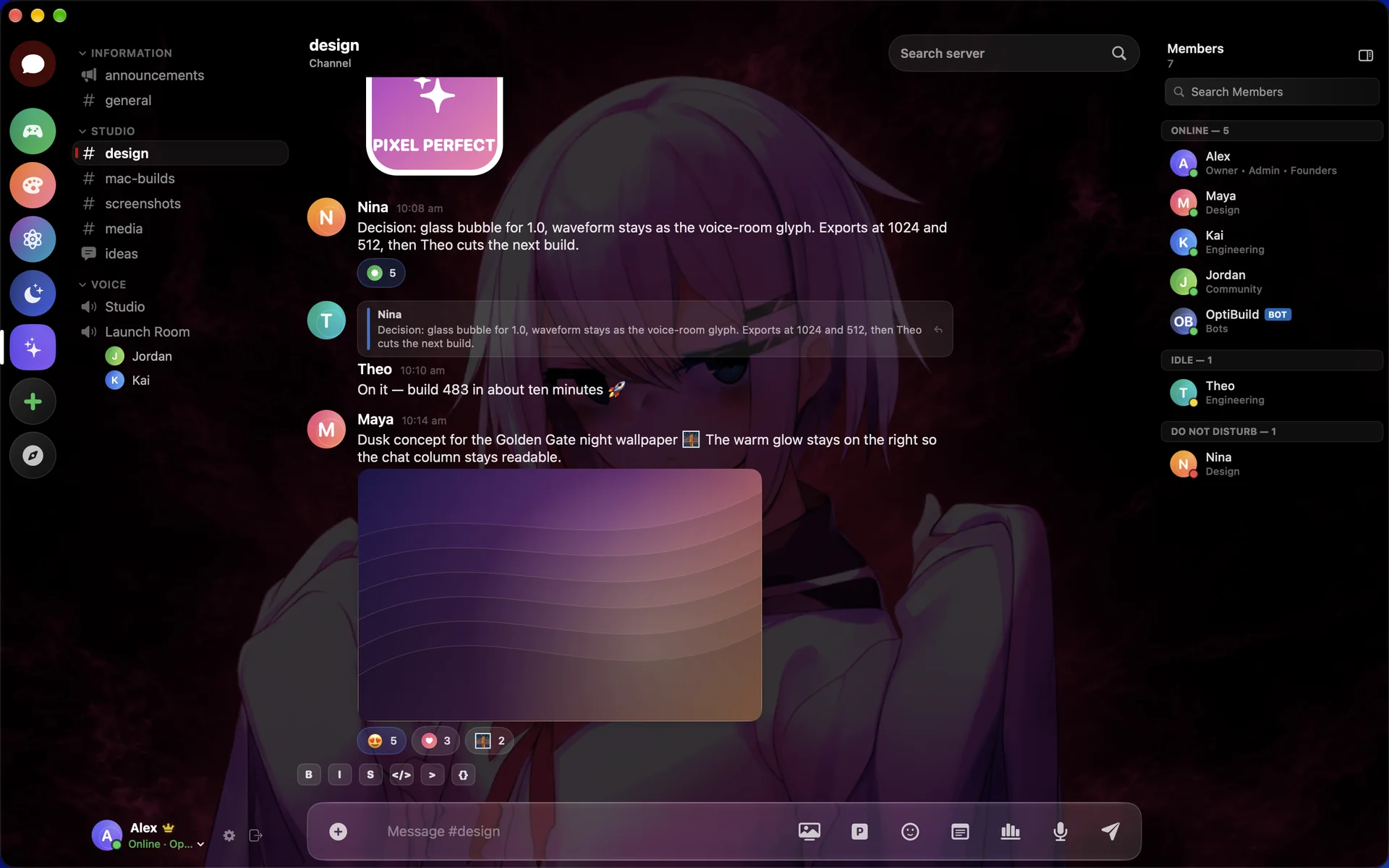
Task: Collapse the VOICE category
Action: click(x=103, y=284)
